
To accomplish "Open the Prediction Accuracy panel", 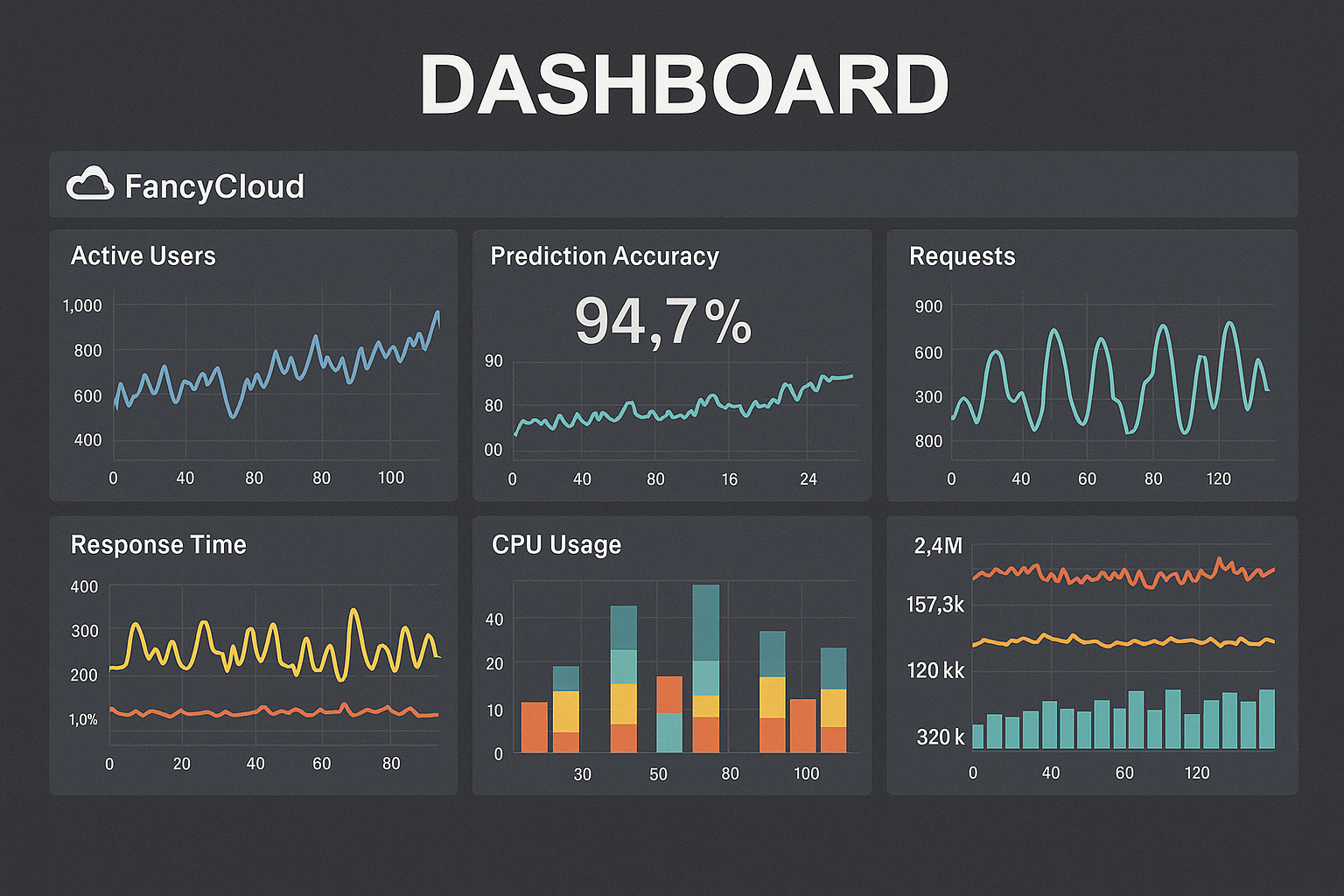I will coord(605,256).
